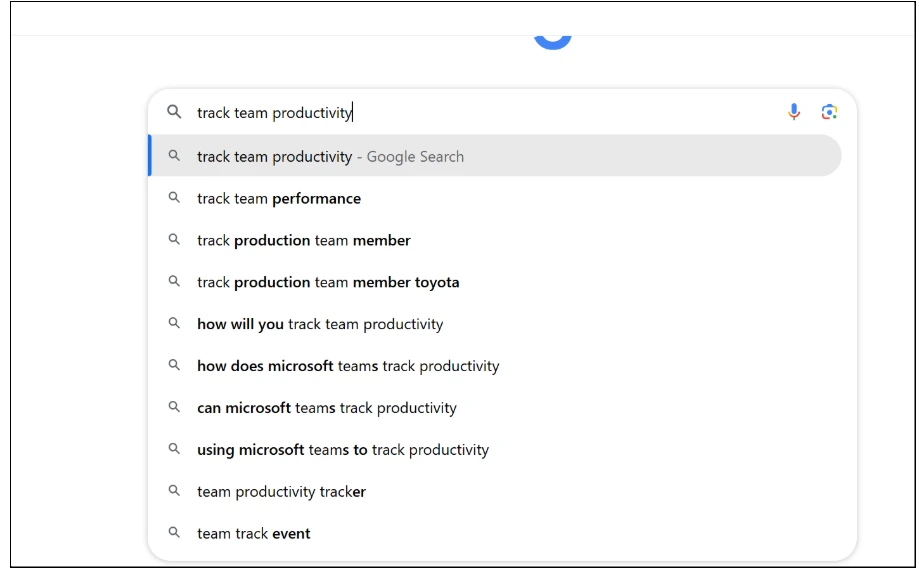Choose 'how will you track team productivity'
The height and width of the screenshot is (571, 919).
pos(496,324)
